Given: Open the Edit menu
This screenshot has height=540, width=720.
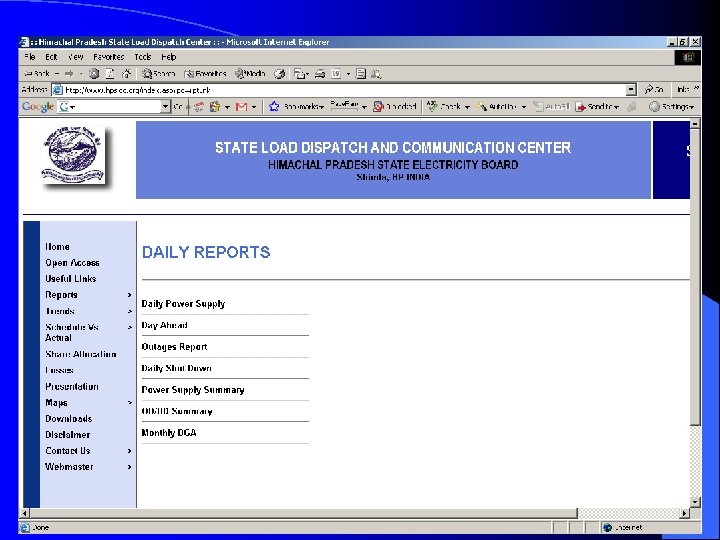Looking at the screenshot, I should 51,57.
